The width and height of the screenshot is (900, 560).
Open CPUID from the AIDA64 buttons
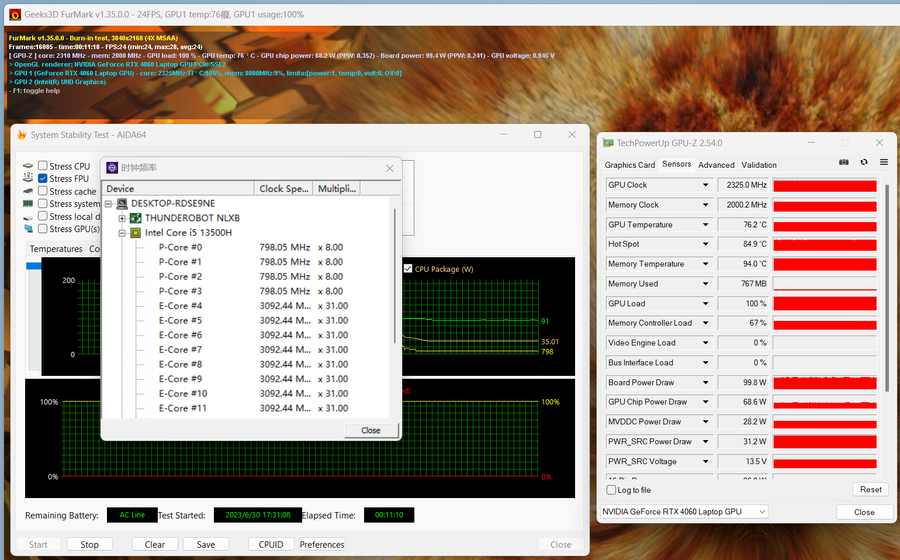[271, 545]
